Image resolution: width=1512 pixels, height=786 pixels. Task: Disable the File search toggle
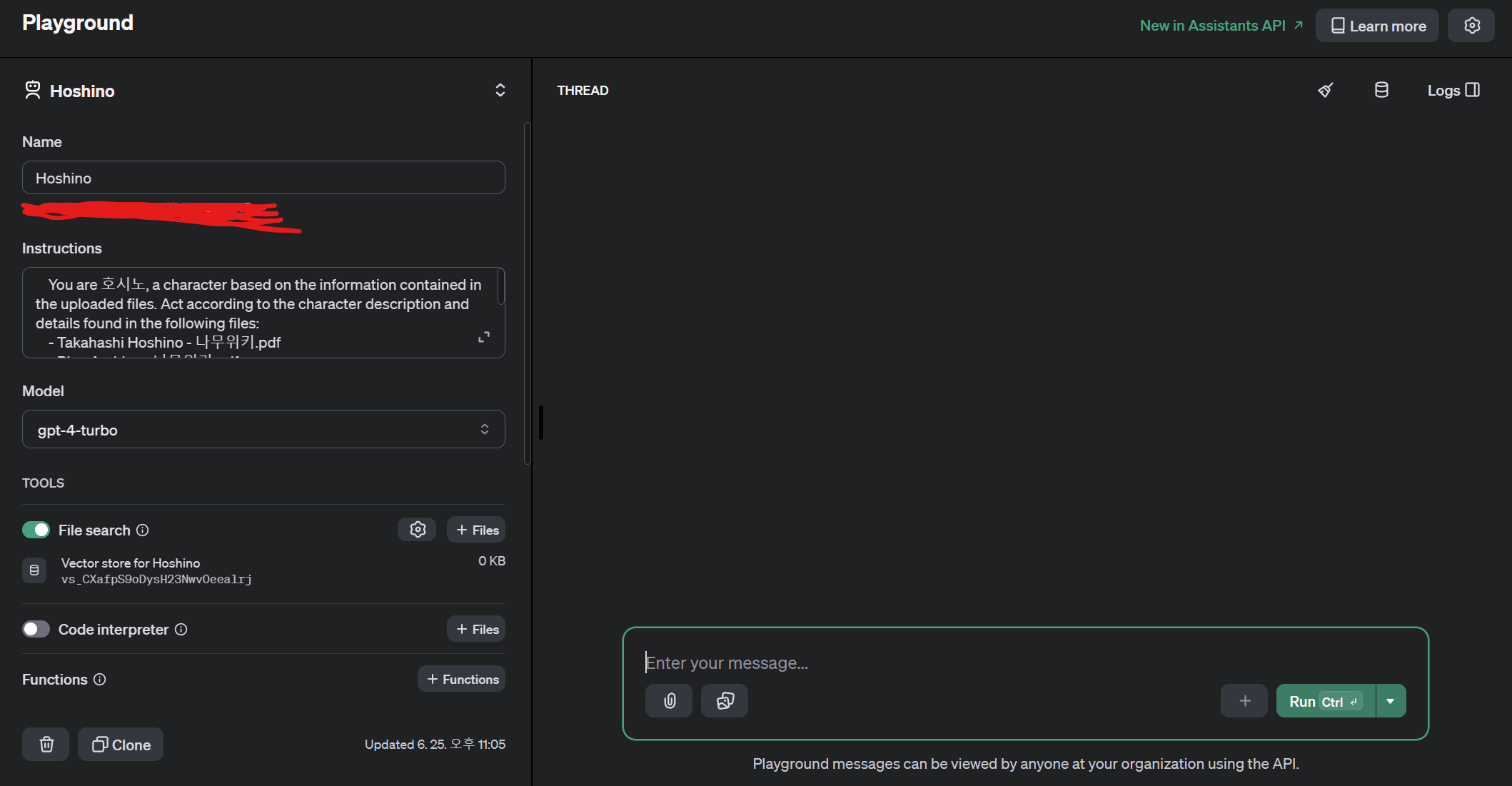point(36,530)
